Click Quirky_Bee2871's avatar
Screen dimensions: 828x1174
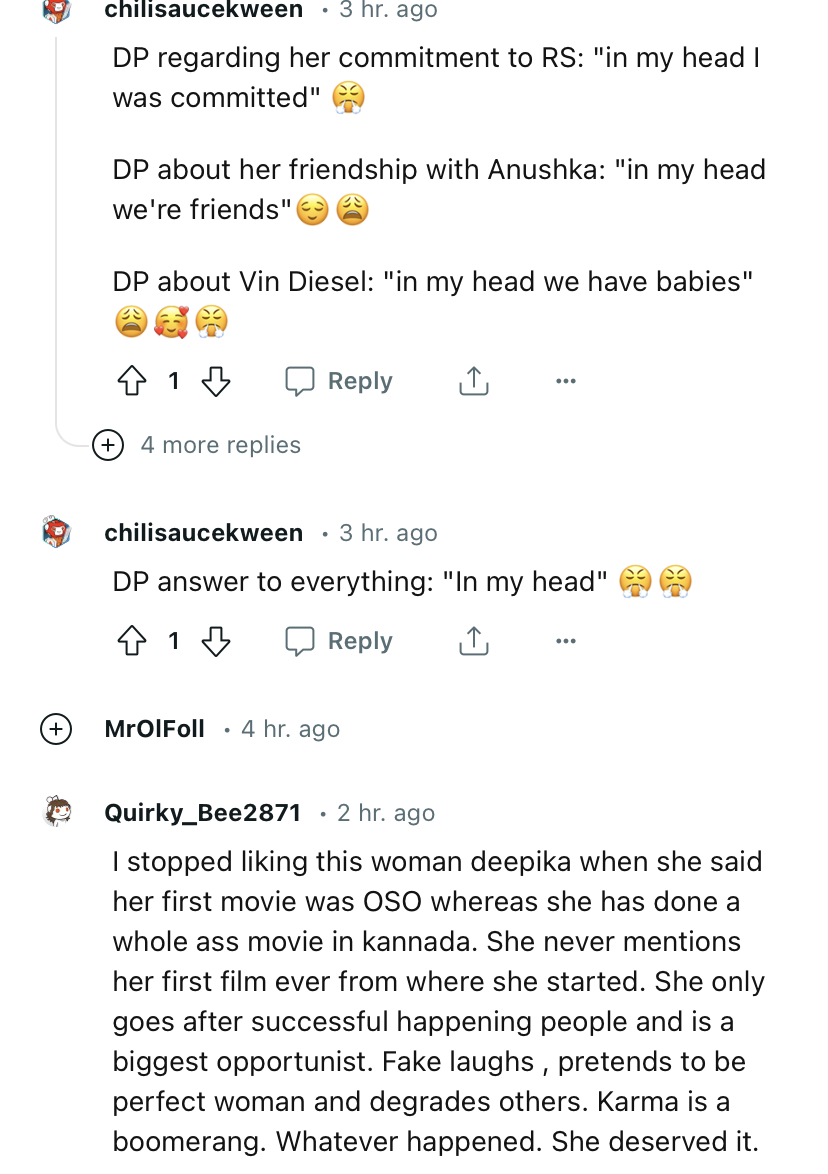[x=57, y=812]
